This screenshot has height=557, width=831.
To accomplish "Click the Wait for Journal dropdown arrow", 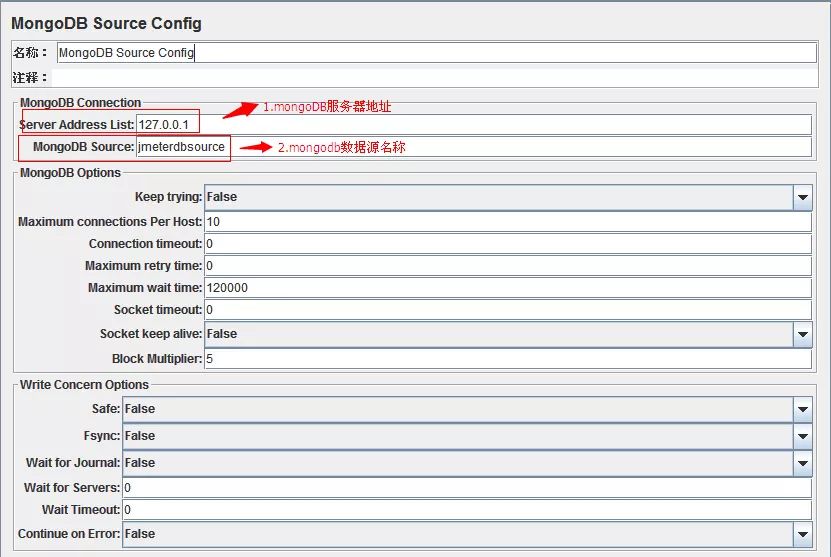I will (x=802, y=463).
